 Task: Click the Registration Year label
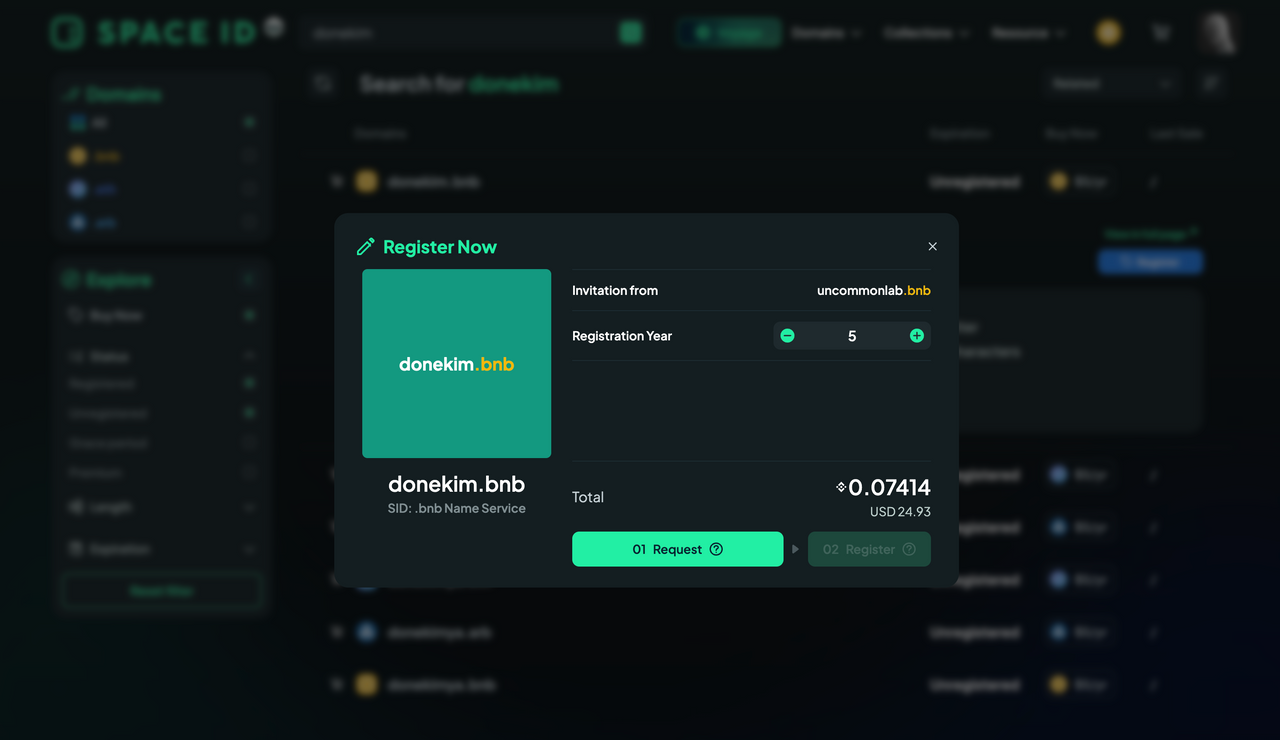click(x=622, y=336)
